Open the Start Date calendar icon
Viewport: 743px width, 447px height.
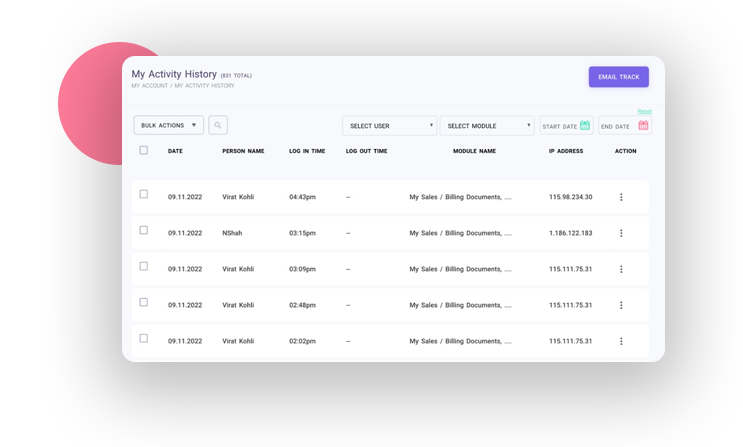[585, 126]
